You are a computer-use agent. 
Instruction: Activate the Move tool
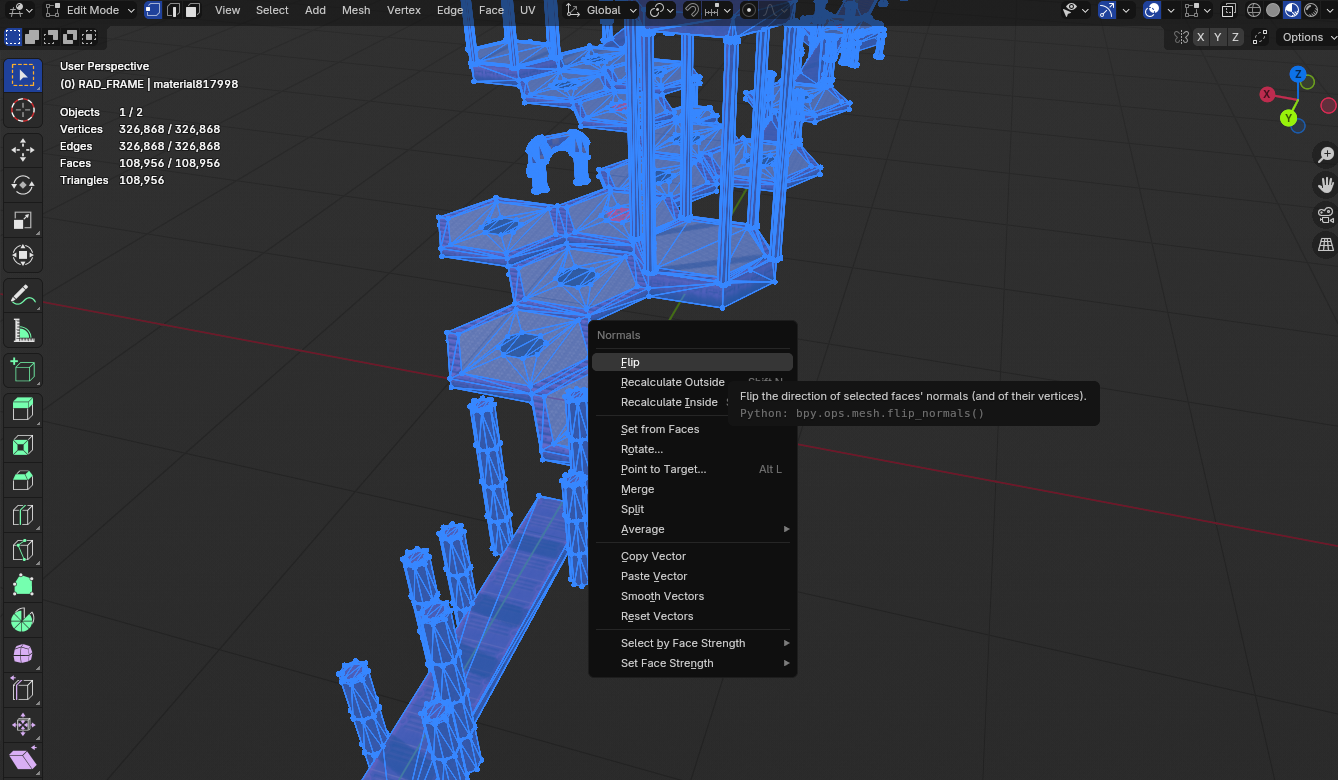tap(22, 150)
